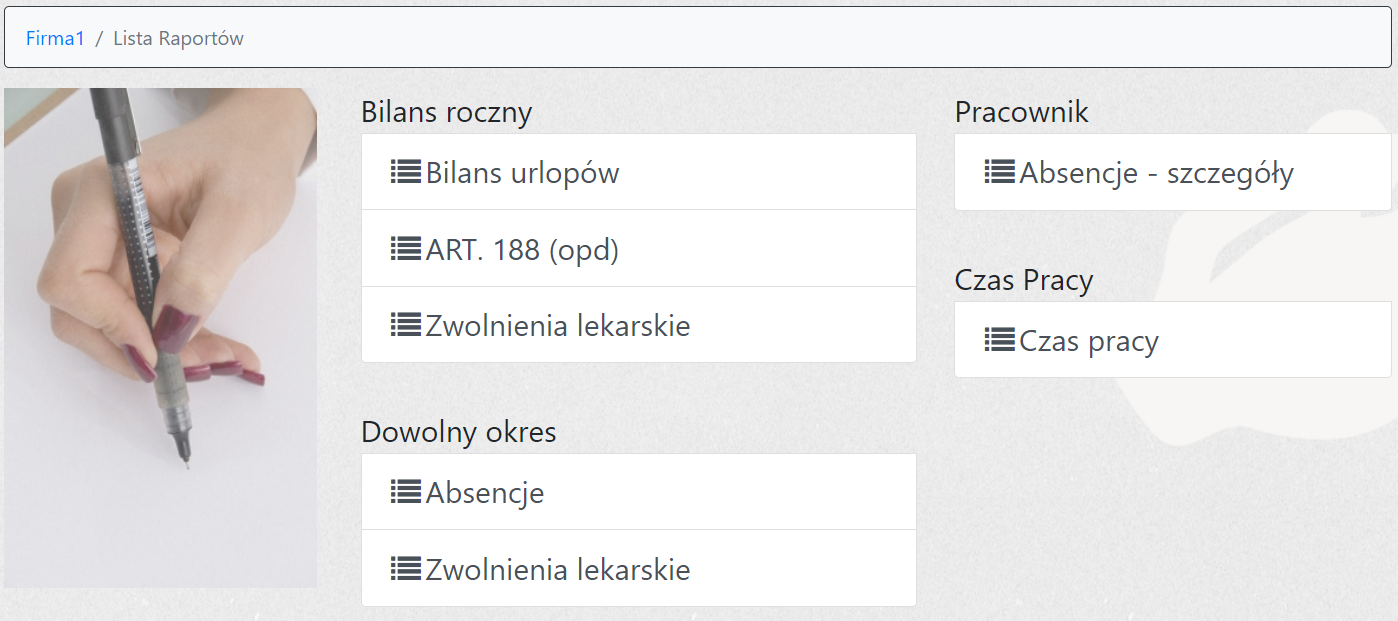Image resolution: width=1398 pixels, height=621 pixels.
Task: Click the Czas Pracy section heading
Action: 1023,280
